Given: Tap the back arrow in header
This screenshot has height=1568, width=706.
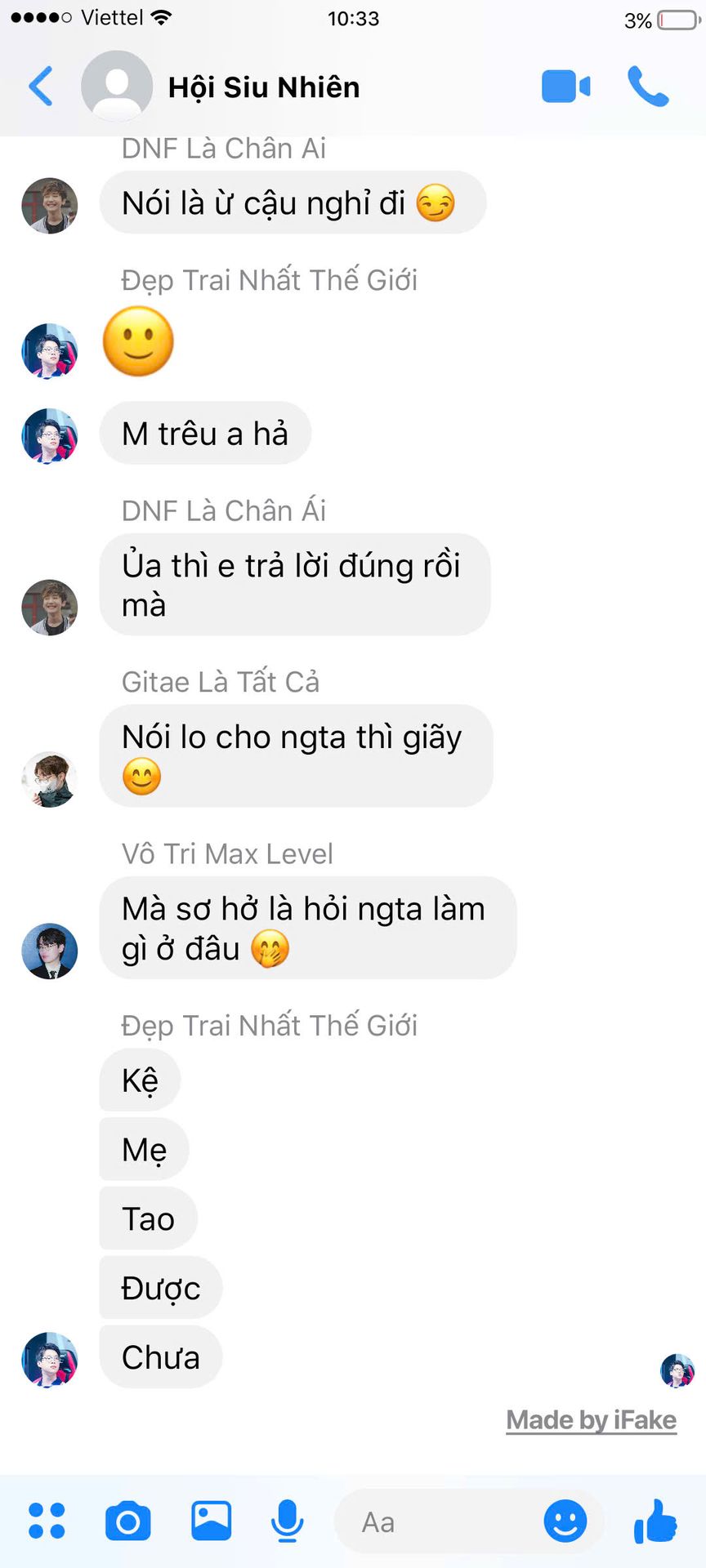Looking at the screenshot, I should [x=41, y=86].
